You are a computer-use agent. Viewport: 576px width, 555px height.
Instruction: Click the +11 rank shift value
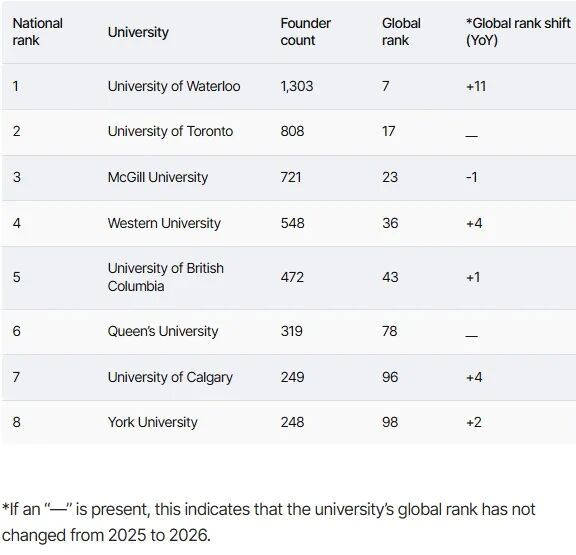[476, 86]
